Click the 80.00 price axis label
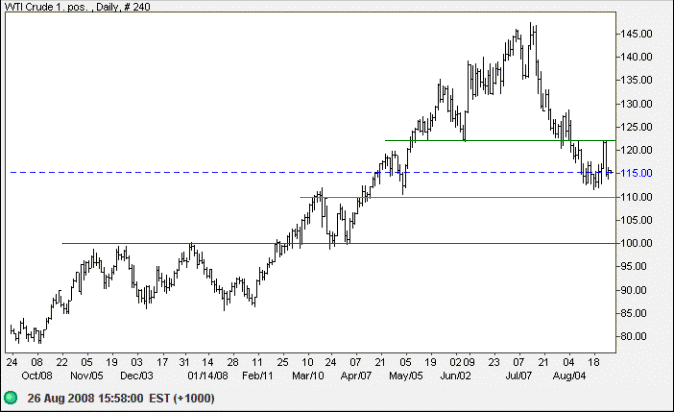 tap(634, 337)
